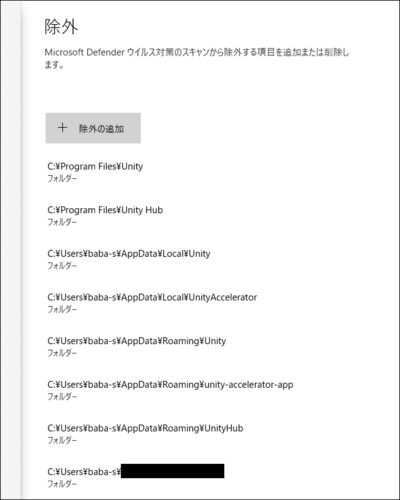The height and width of the screenshot is (500, 400).
Task: Click フォルダー label under Local¥UnityAccelerator path
Action: [x=62, y=310]
